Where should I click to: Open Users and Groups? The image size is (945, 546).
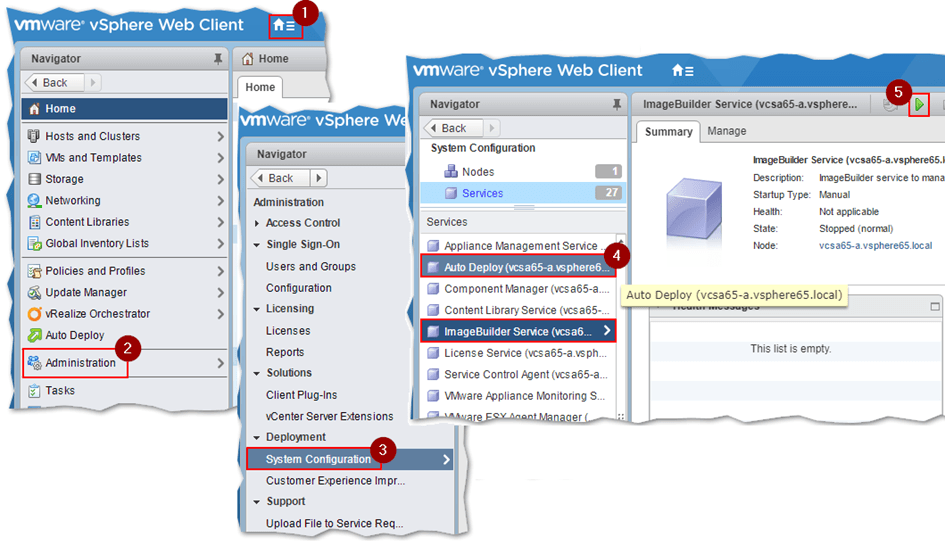[311, 266]
